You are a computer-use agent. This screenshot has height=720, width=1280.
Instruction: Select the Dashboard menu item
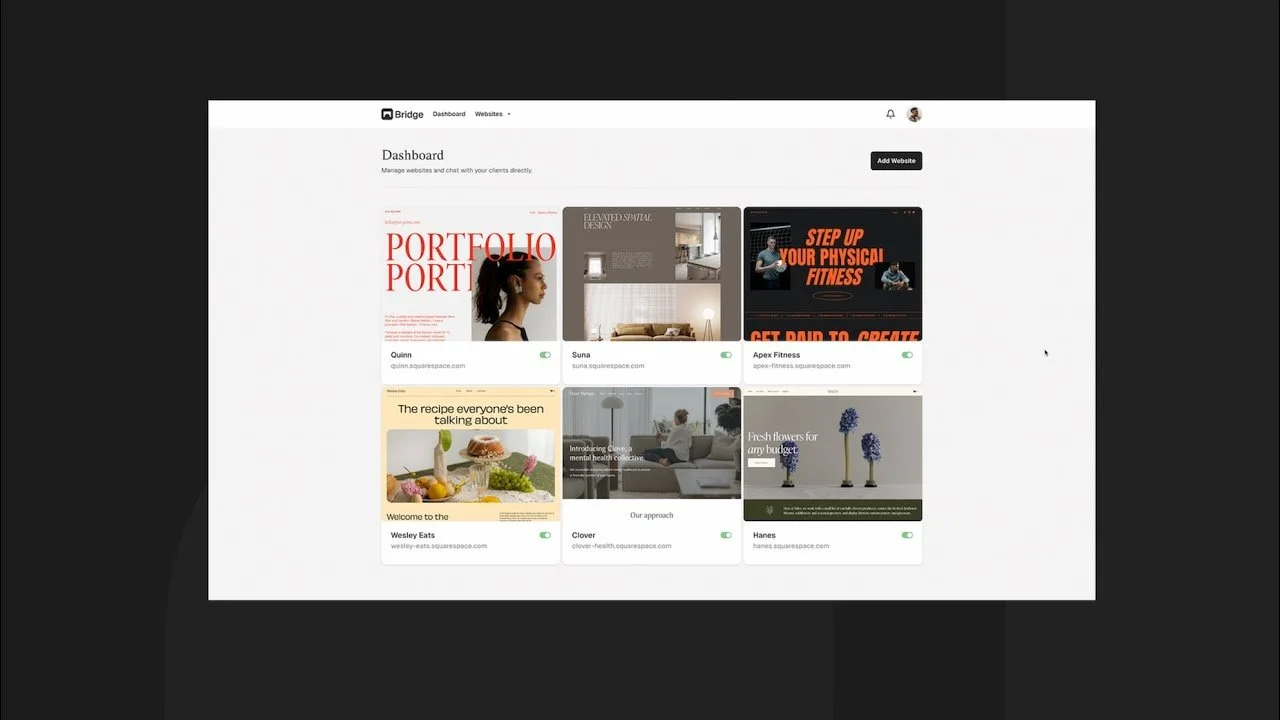[x=449, y=113]
